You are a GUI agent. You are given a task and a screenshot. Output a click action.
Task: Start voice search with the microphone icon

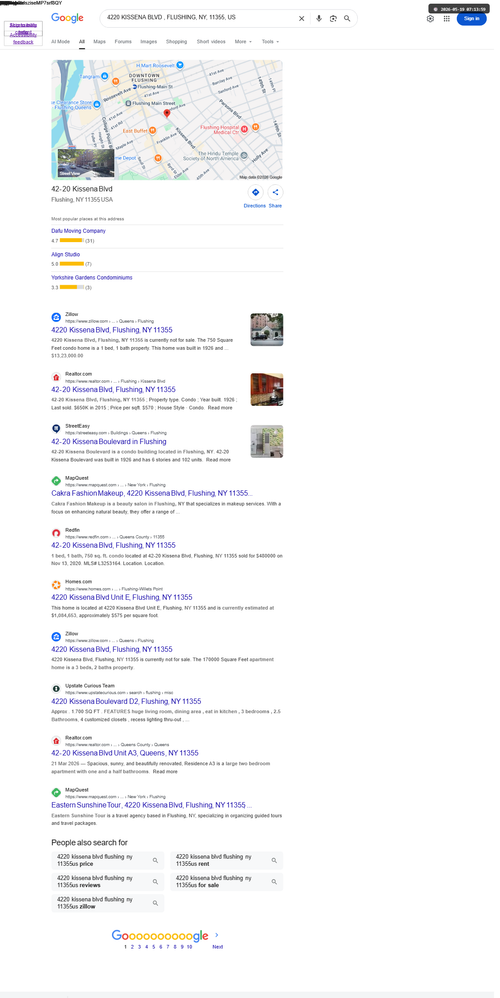(319, 18)
